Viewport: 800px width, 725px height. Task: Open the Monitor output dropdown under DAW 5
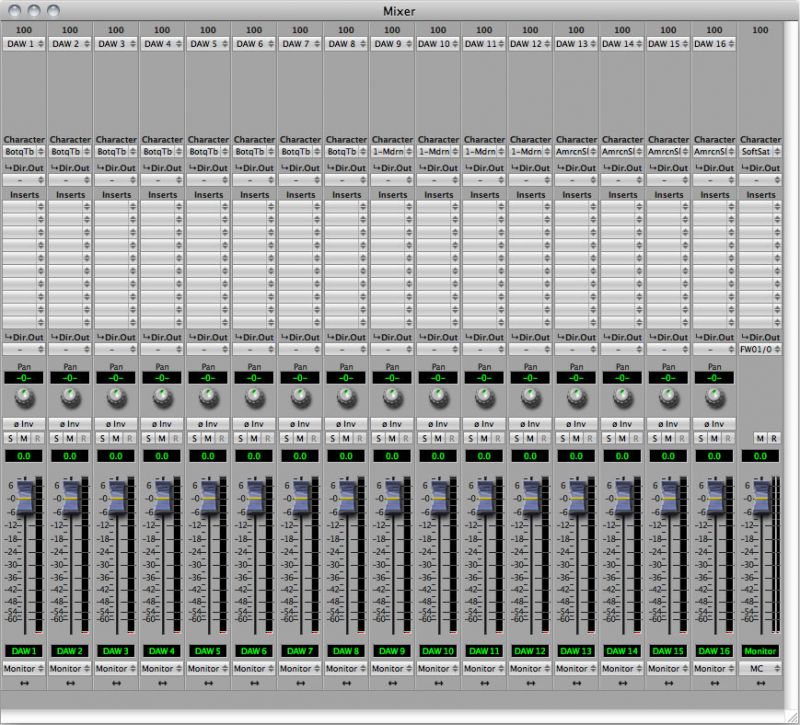click(x=208, y=668)
